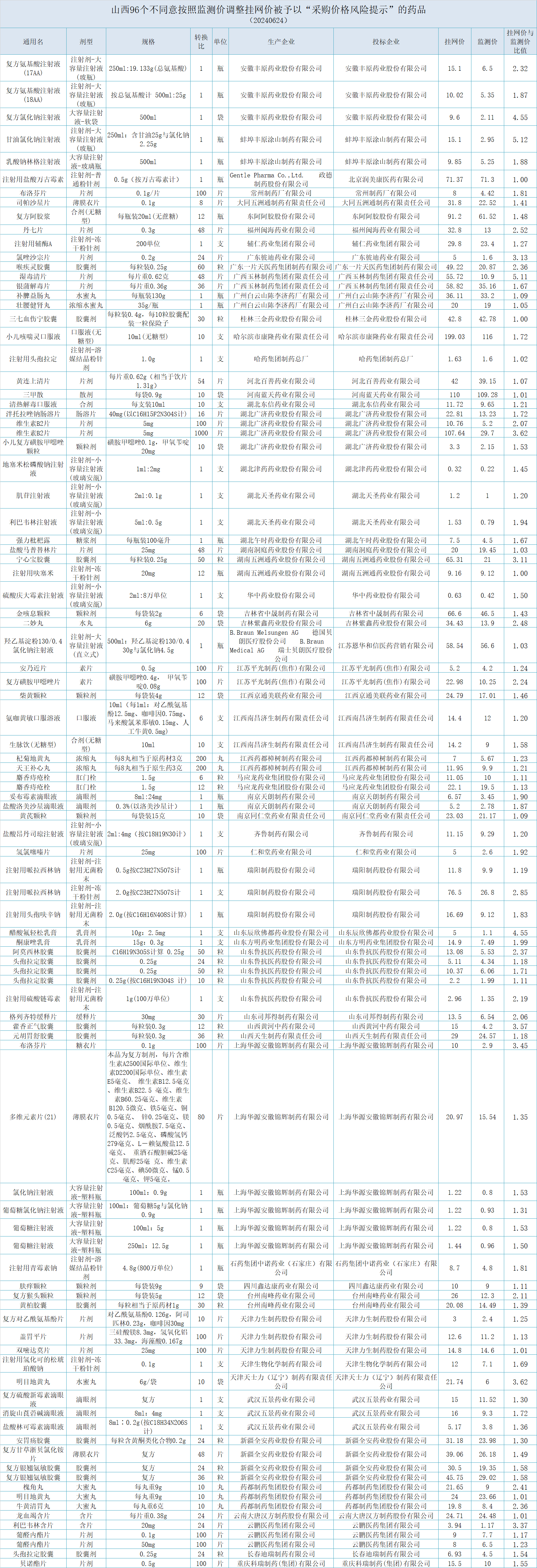The width and height of the screenshot is (537, 1568).
Task: Click the 北京润美康医药有限公司 bidder cell
Action: click(386, 179)
